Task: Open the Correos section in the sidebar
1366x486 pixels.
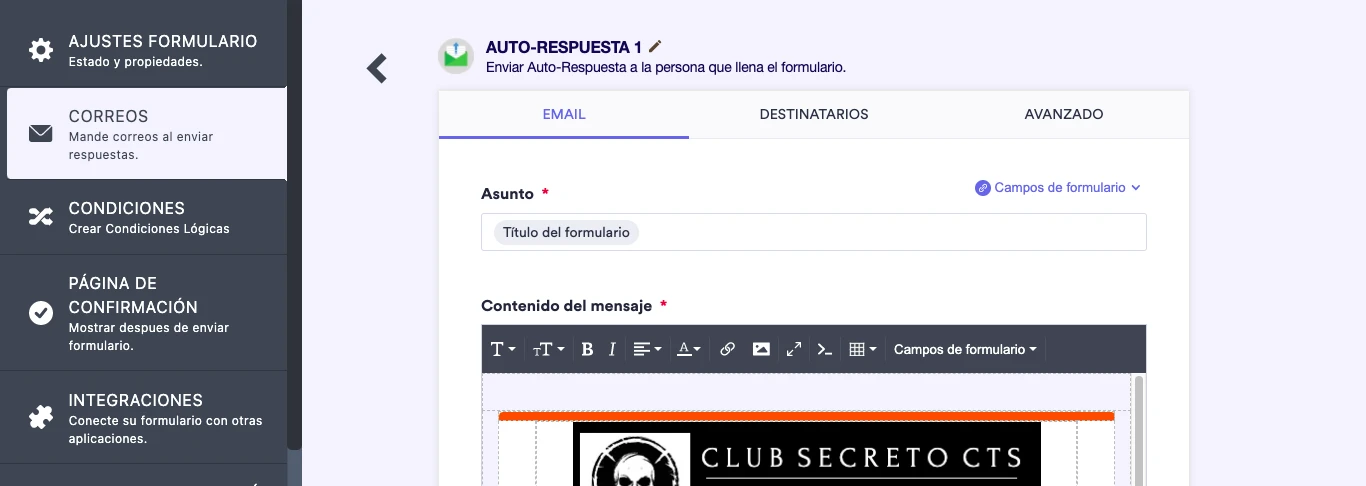Action: (x=147, y=133)
